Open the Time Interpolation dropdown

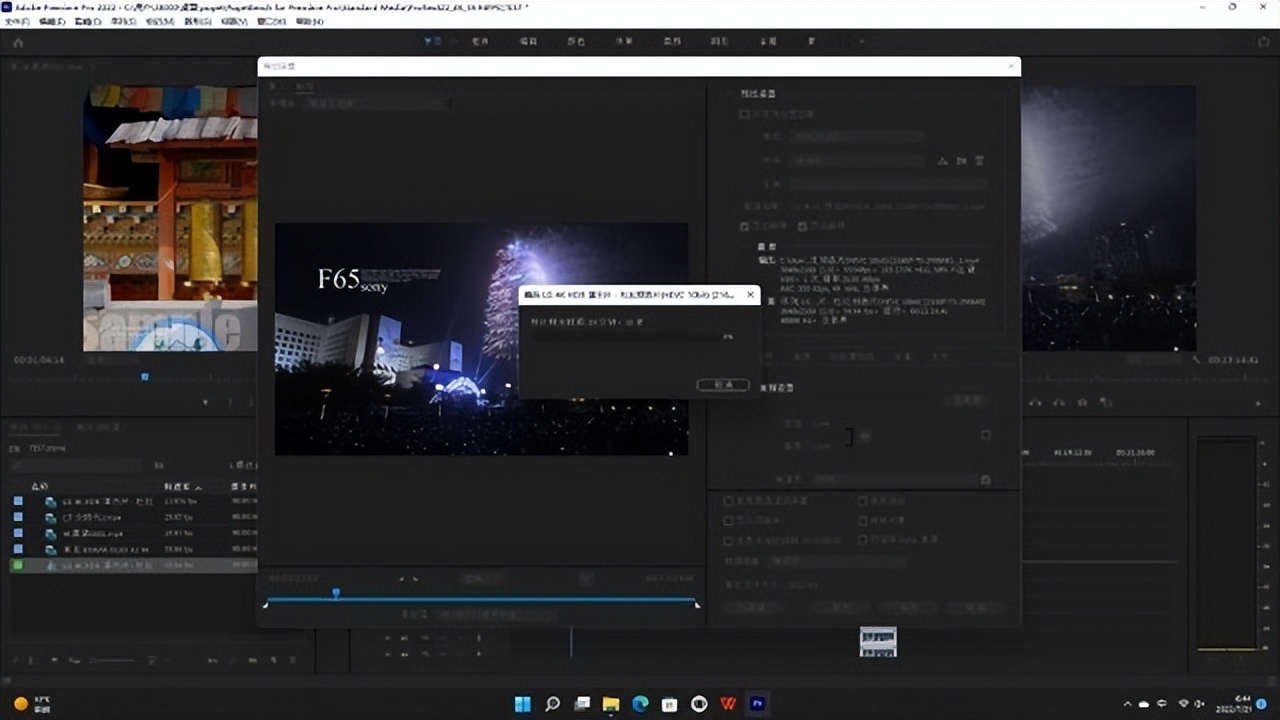point(836,561)
